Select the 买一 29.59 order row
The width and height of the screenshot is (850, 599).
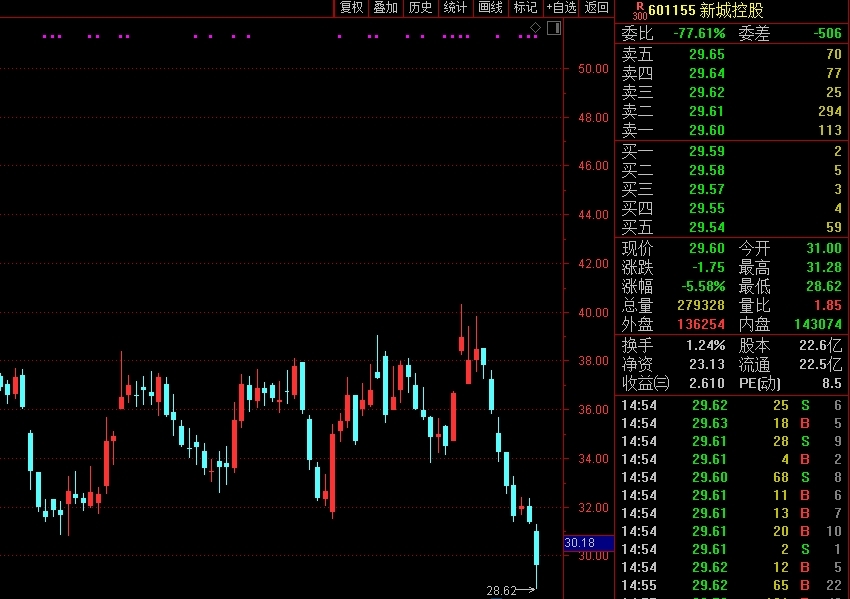click(x=731, y=151)
